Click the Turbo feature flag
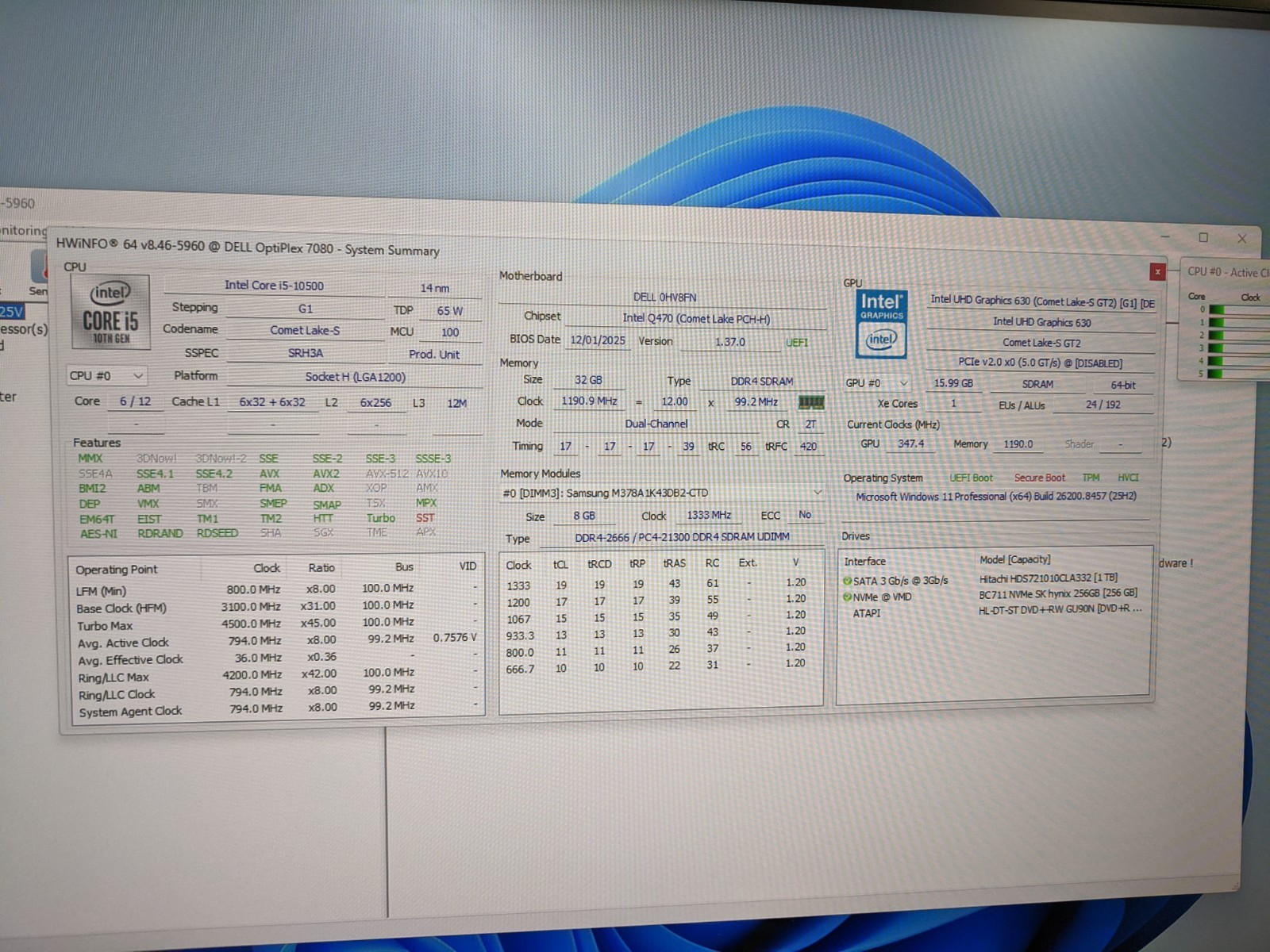Screen dimensions: 1270x952 point(381,518)
